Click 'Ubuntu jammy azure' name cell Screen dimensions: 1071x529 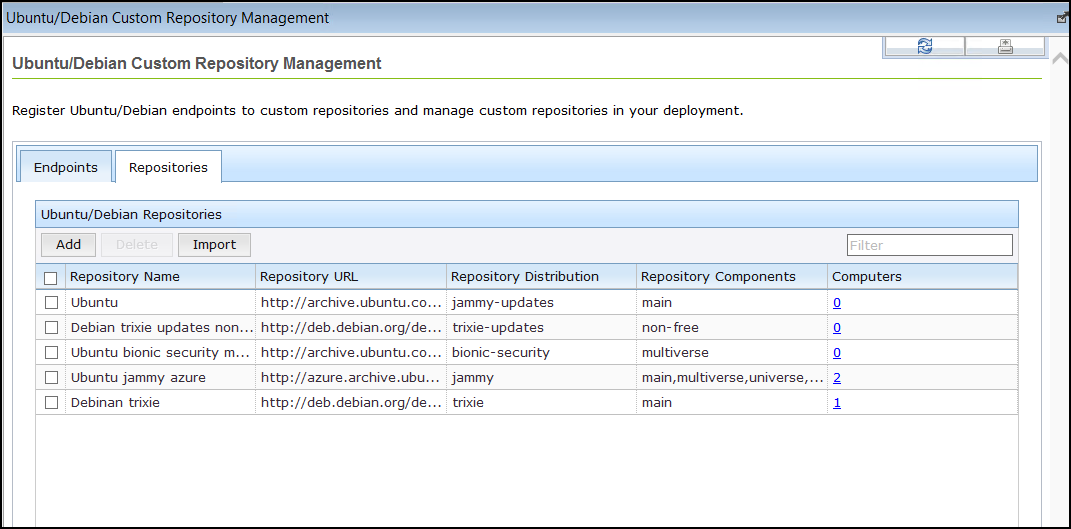[161, 377]
